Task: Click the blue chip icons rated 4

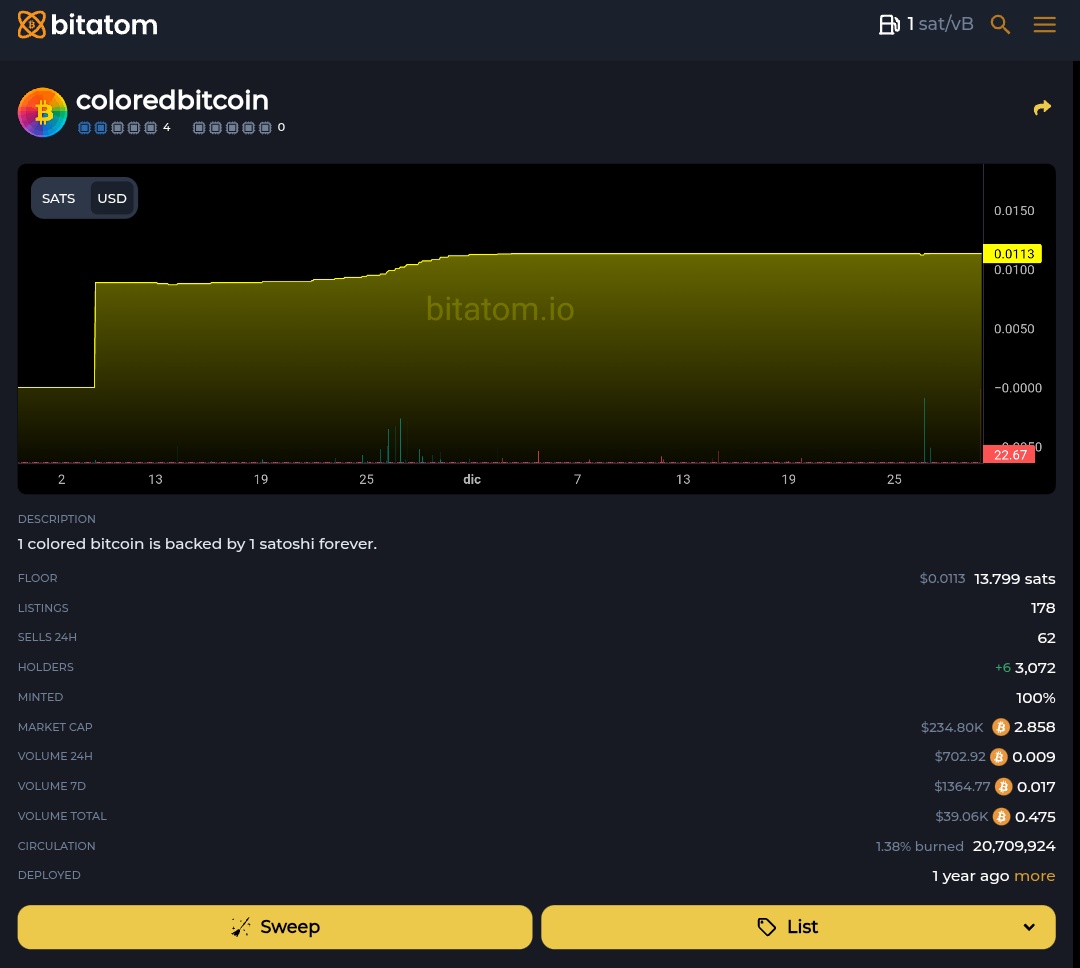Action: [117, 127]
